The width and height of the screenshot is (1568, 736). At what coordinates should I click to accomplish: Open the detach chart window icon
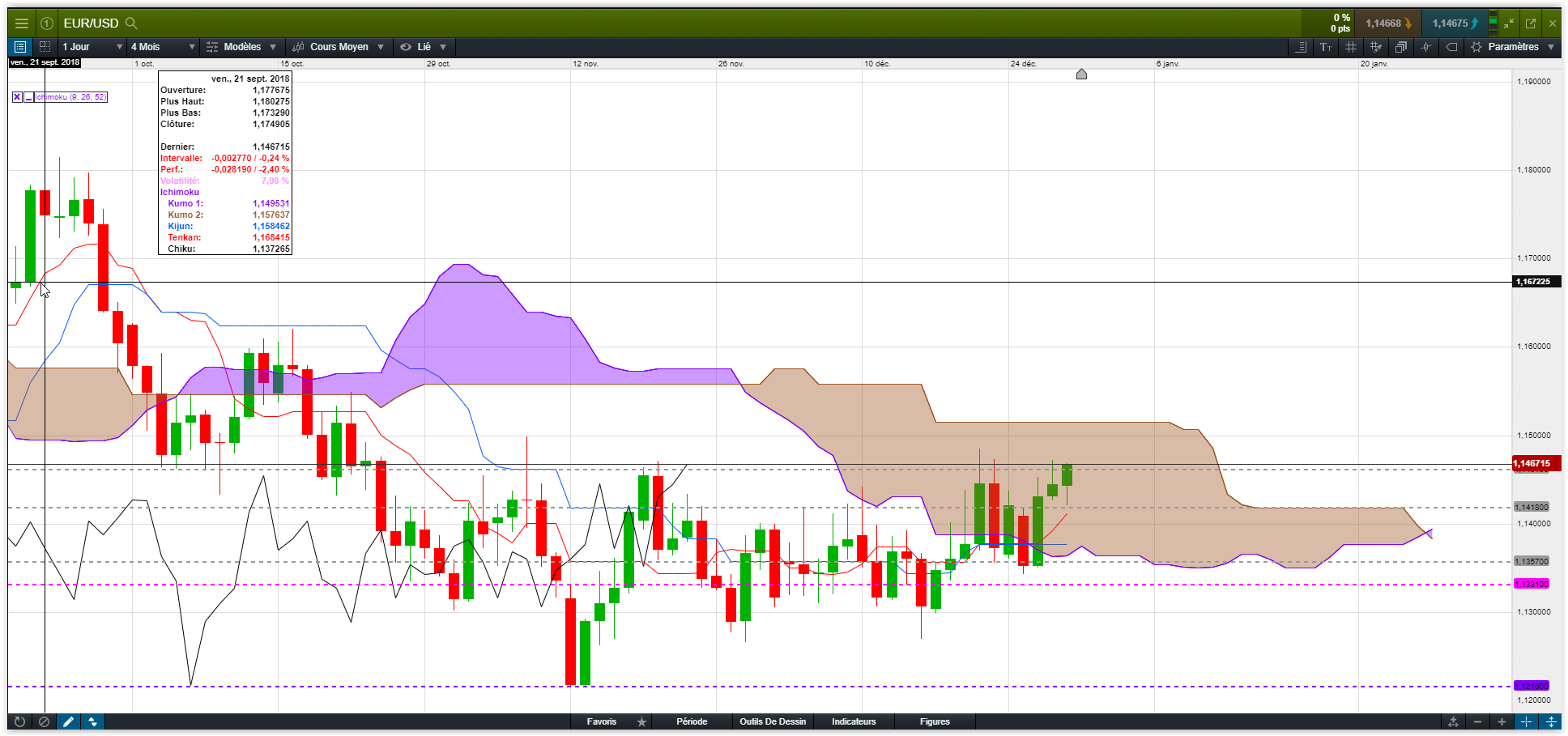[x=1531, y=23]
